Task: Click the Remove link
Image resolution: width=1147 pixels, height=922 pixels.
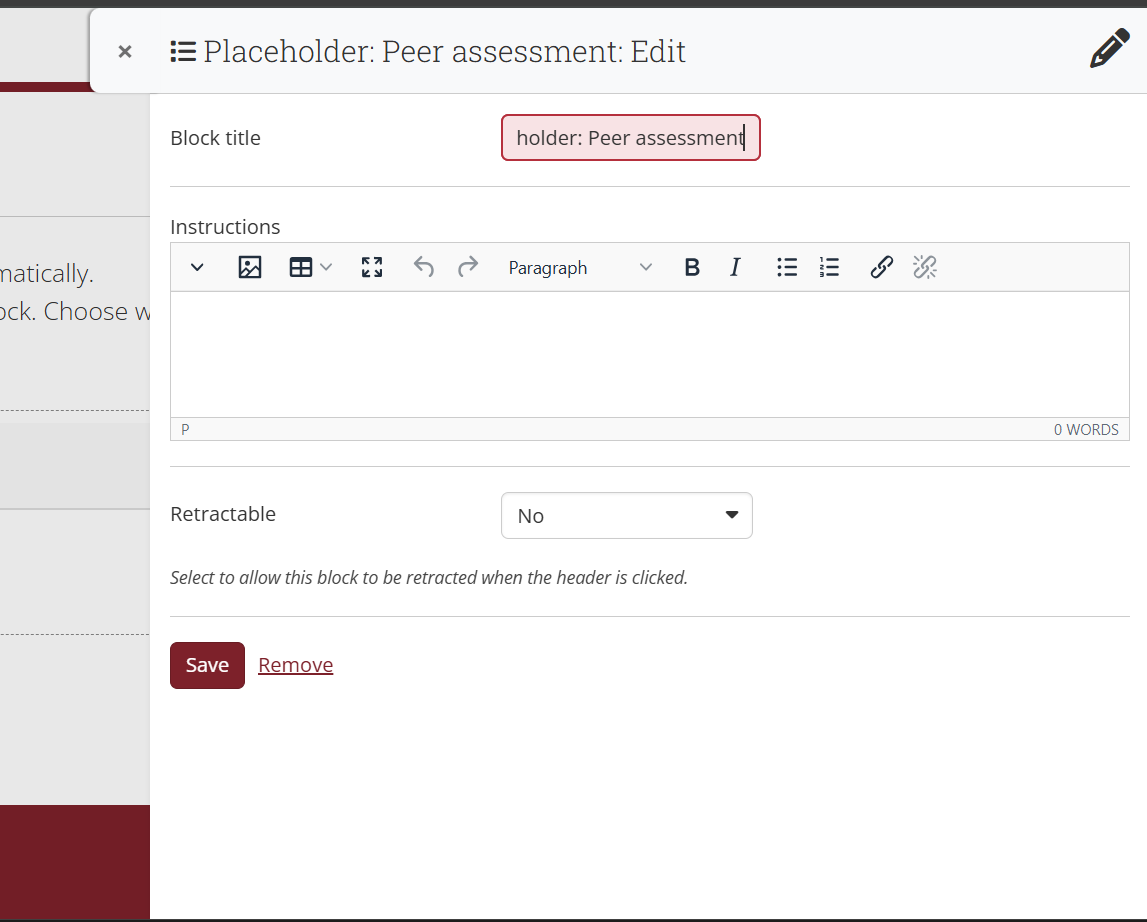Action: click(295, 665)
